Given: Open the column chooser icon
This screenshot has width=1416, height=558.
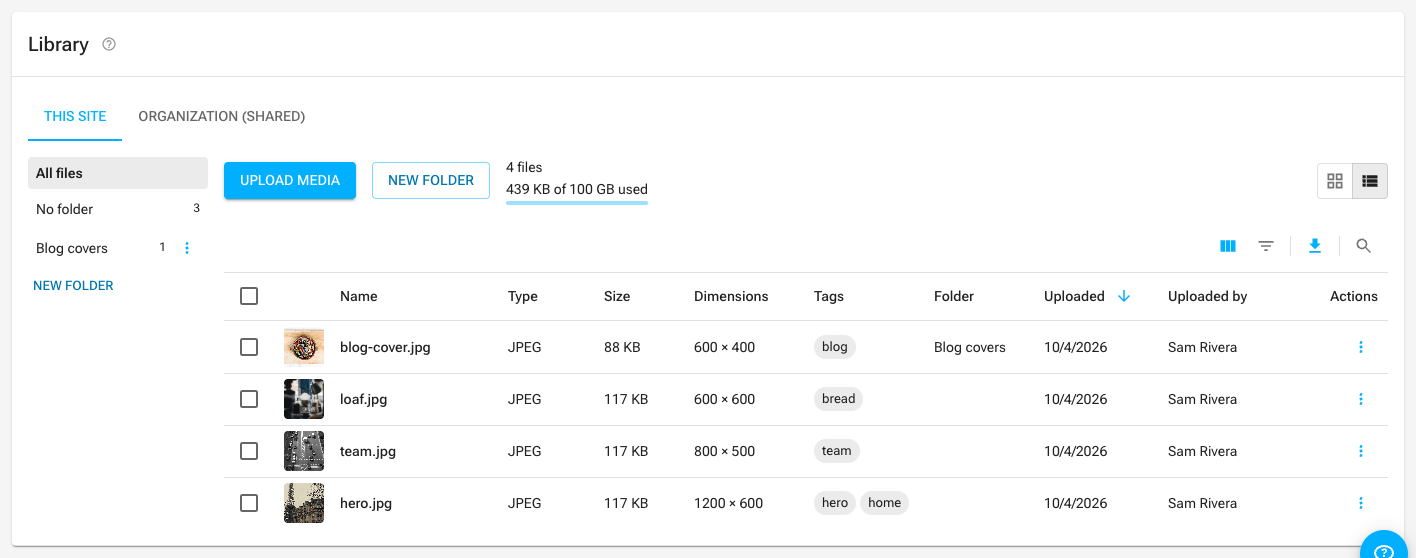Looking at the screenshot, I should pos(1228,246).
